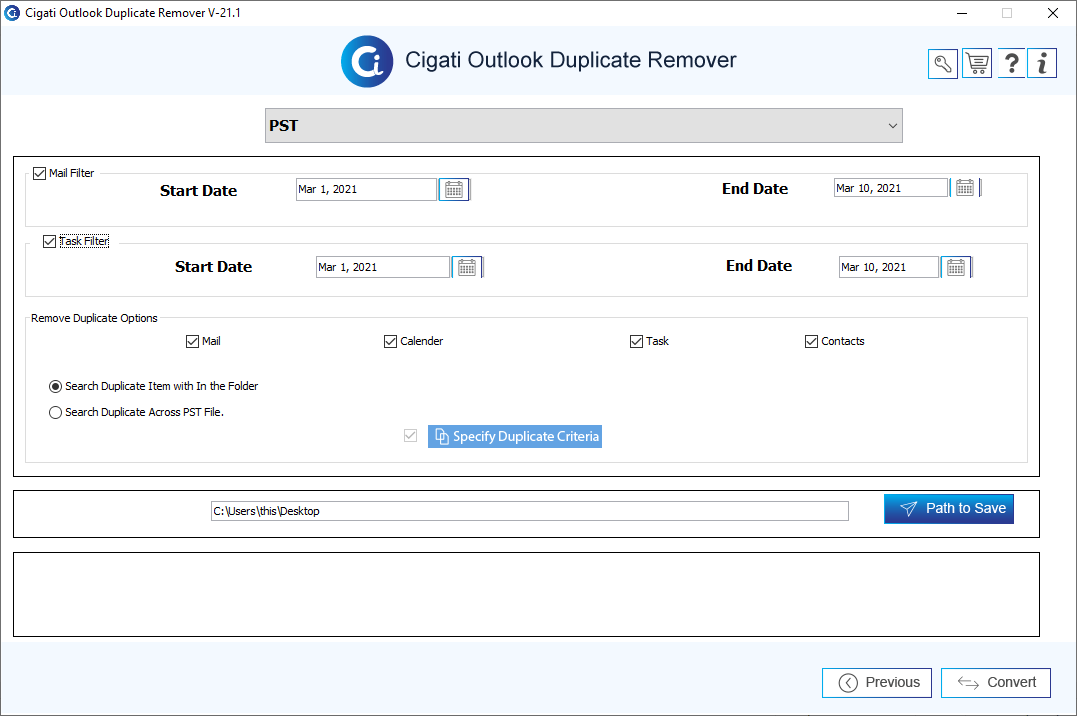Click the Path to Save button
The width and height of the screenshot is (1077, 716).
[x=949, y=509]
